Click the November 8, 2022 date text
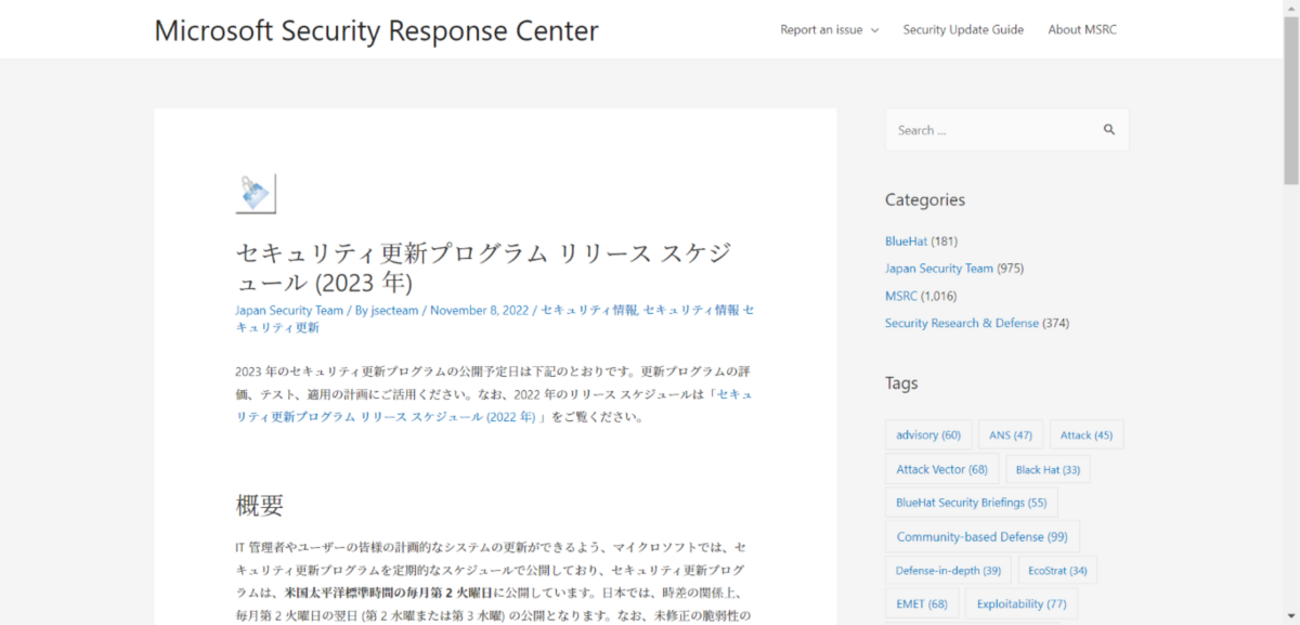Viewport: 1300px width, 625px height. click(x=480, y=310)
